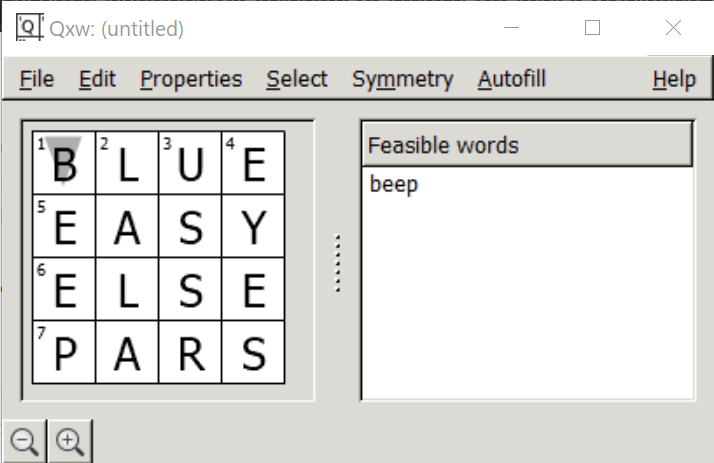Maximize the Qxw window
This screenshot has width=714, height=463.
click(592, 28)
